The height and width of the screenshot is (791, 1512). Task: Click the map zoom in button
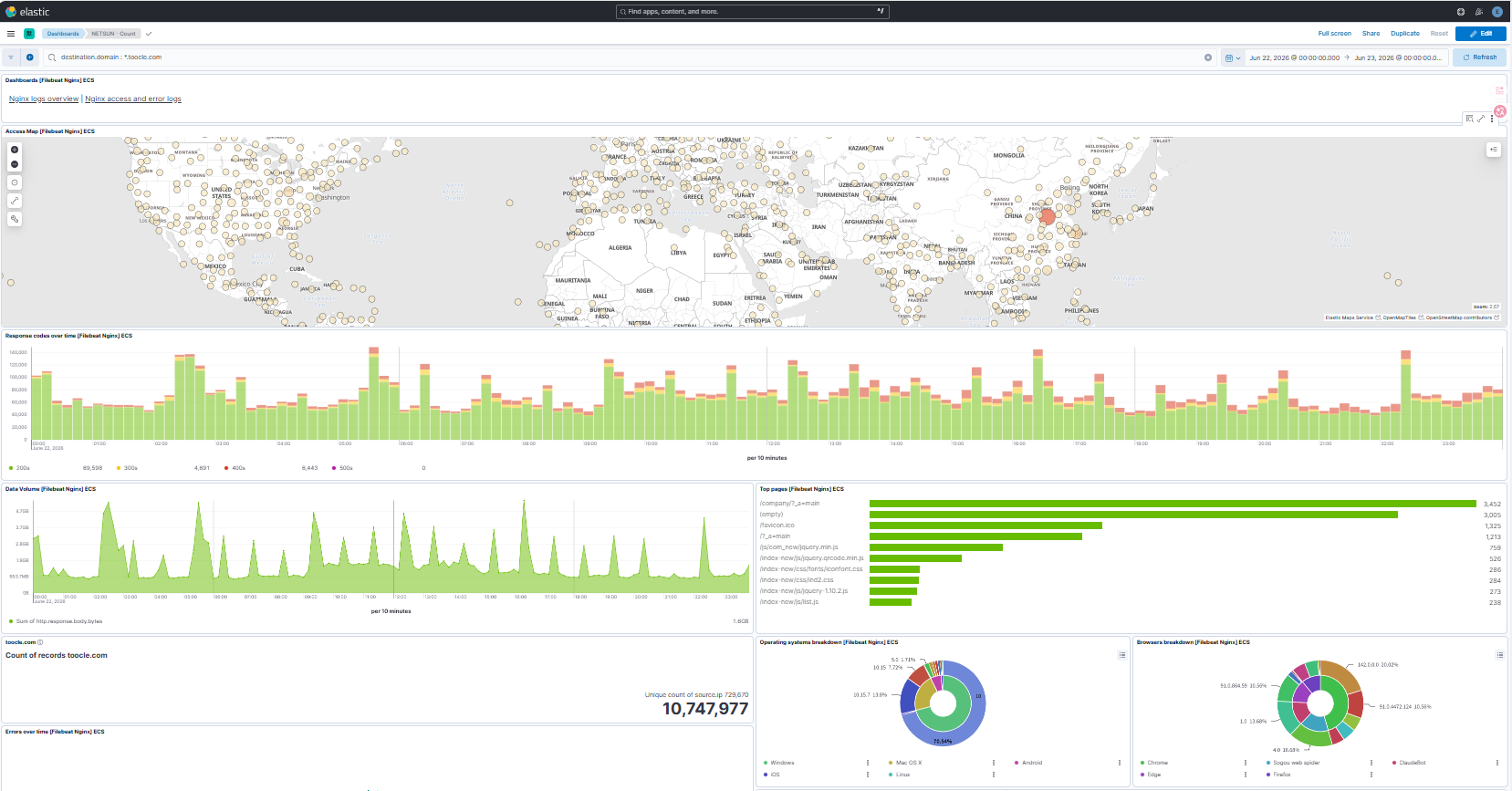[x=15, y=150]
